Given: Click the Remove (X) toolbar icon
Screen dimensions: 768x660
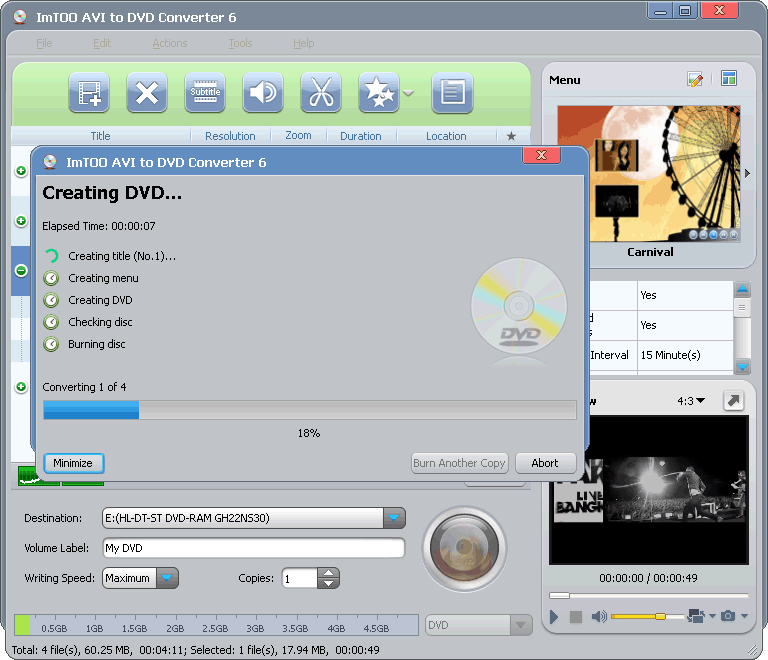Looking at the screenshot, I should [x=147, y=93].
